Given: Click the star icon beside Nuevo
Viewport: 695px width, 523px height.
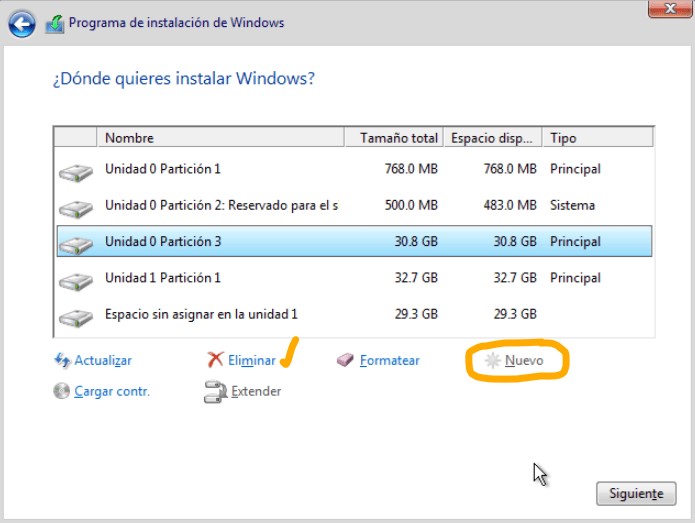Looking at the screenshot, I should 492,360.
